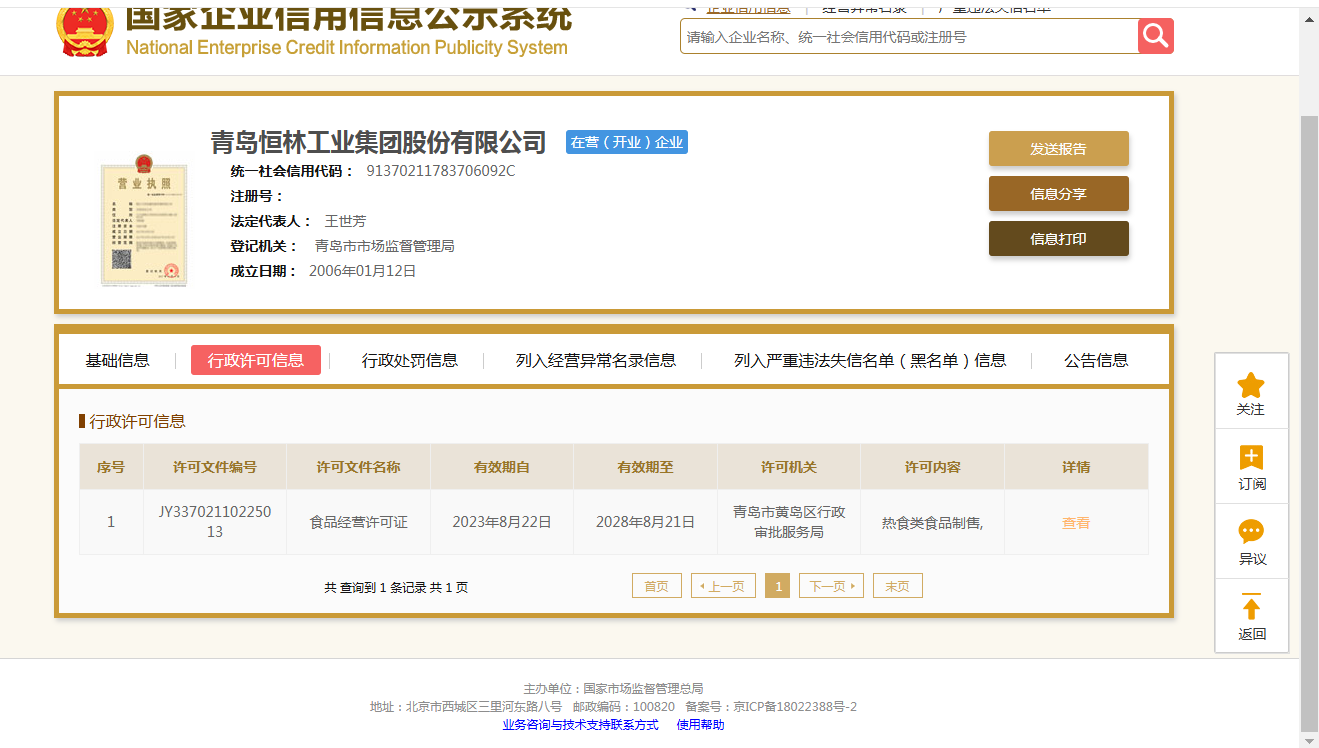This screenshot has height=748, width=1319.
Task: Click the vertical page scrollbar
Action: (1308, 400)
